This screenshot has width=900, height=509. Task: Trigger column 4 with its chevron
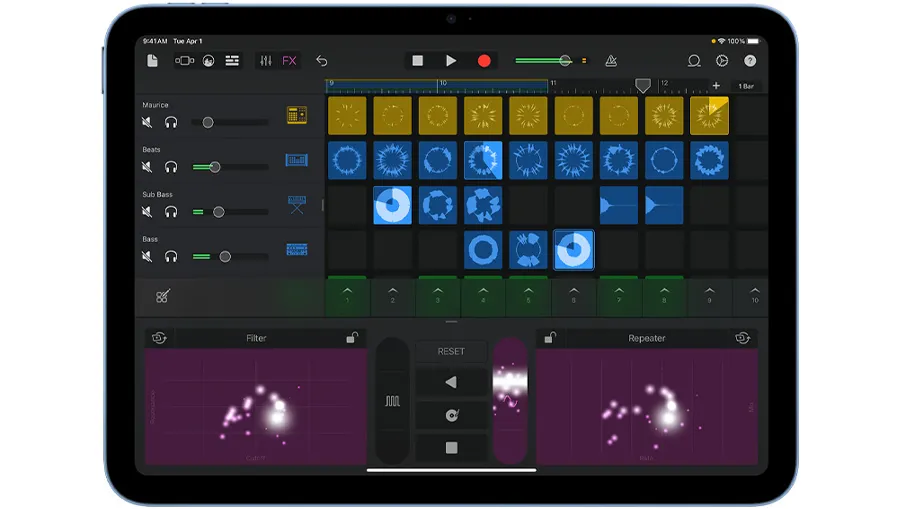pyautogui.click(x=483, y=296)
